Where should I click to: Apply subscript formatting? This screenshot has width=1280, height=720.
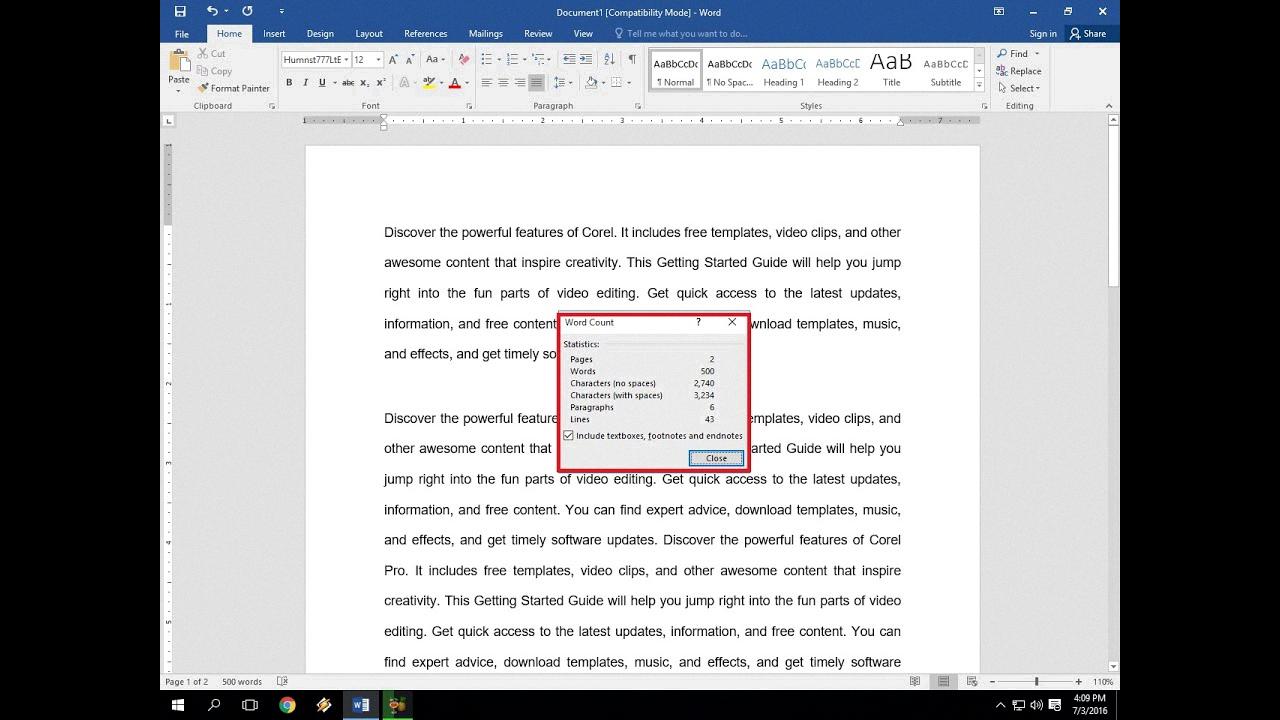(363, 83)
